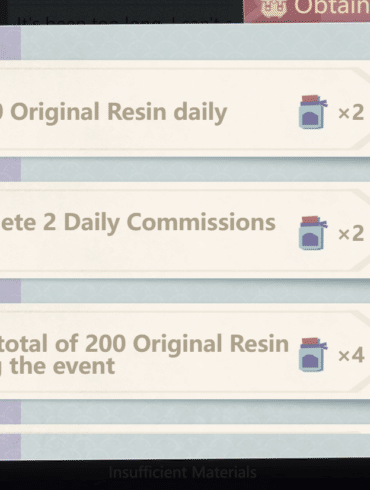Screen dimensions: 370x490
Task: Click the purple tab above the Daily Commissions card
Action: (x=10, y=169)
